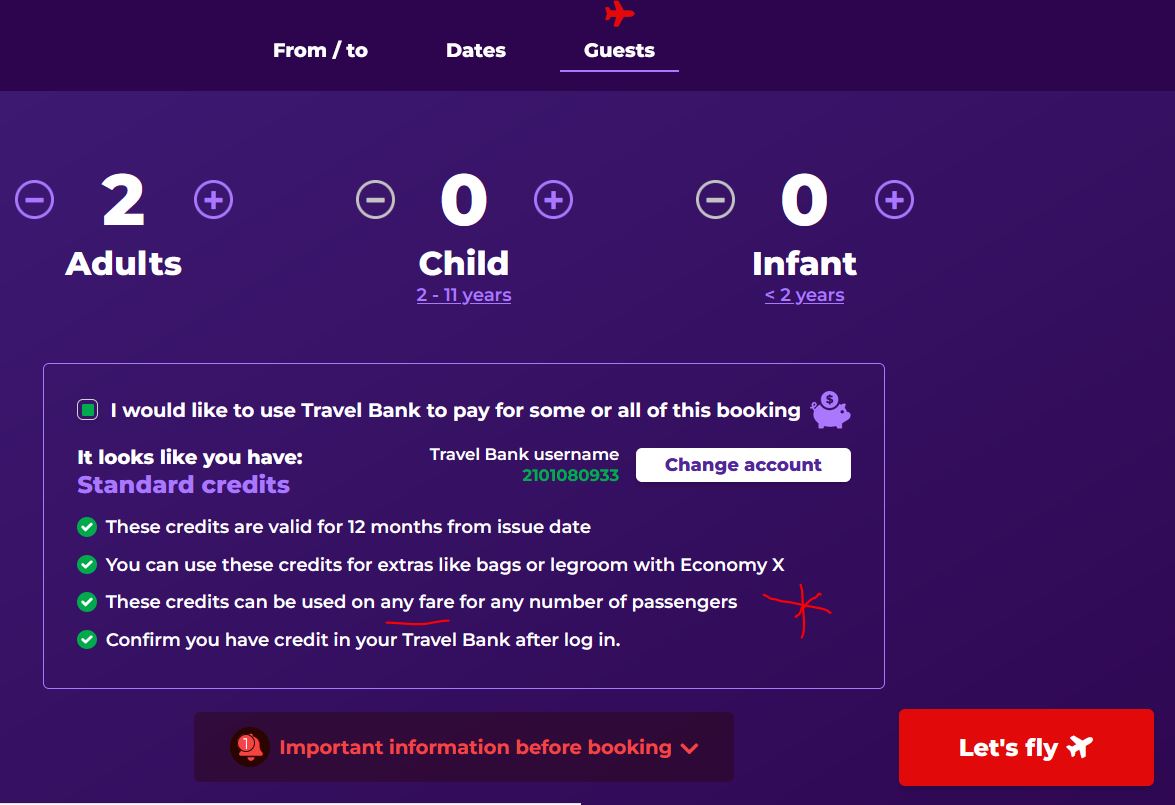Switch to the From / to tab
The image size is (1175, 805).
pos(320,50)
